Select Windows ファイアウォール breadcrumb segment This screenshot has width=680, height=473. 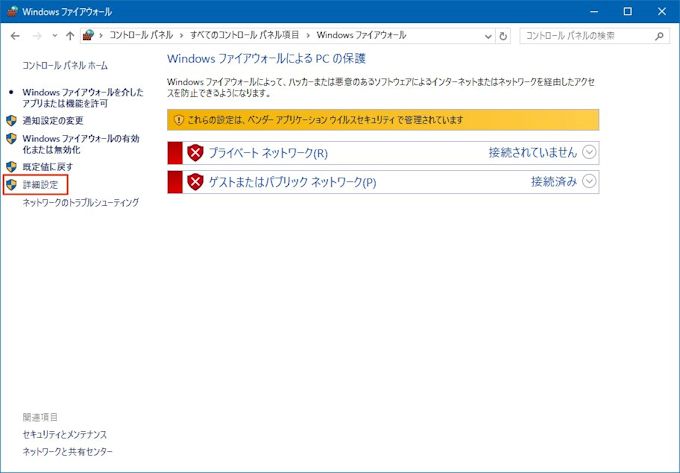click(361, 35)
